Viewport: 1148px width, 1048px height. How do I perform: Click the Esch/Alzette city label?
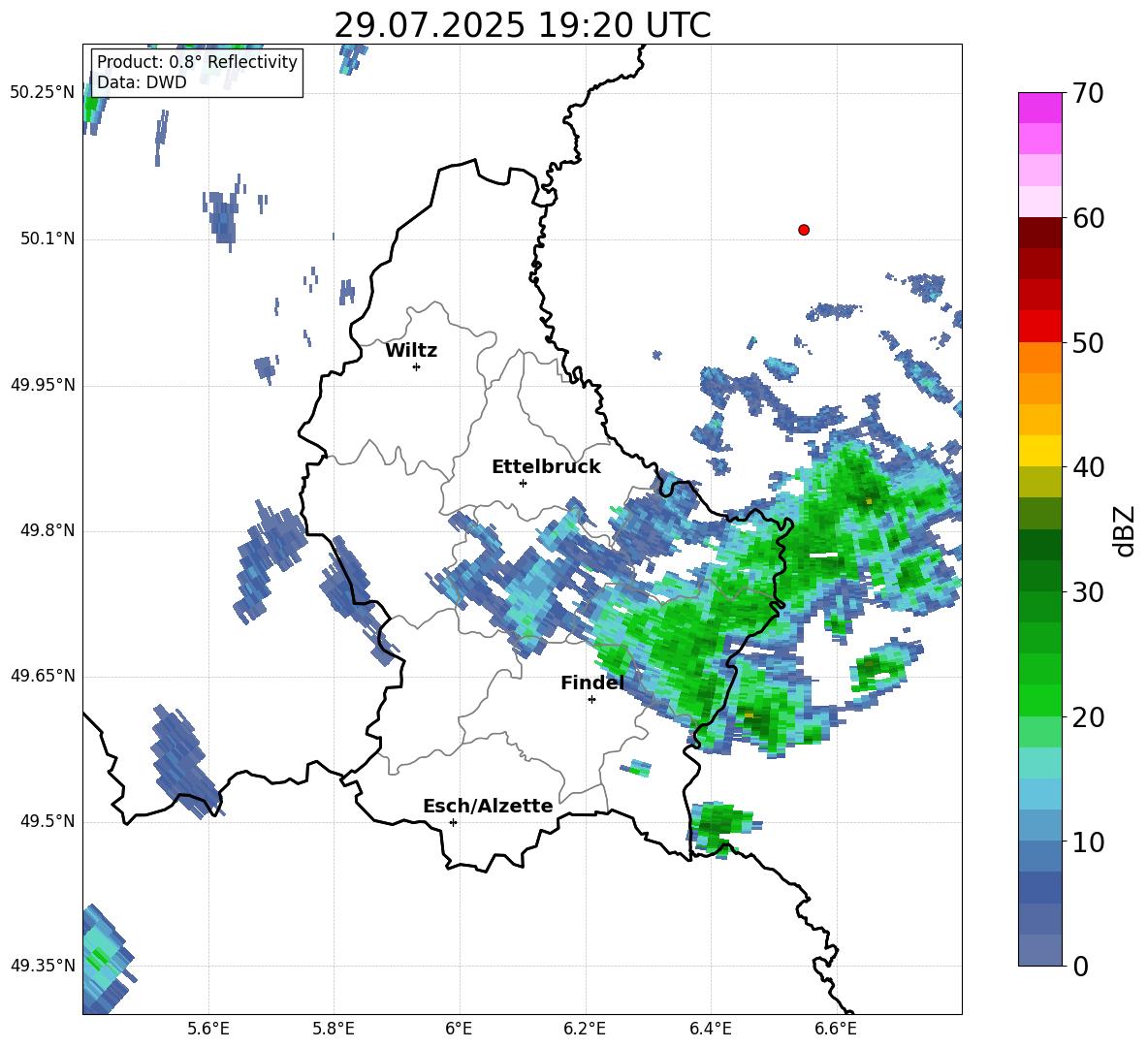coord(489,806)
